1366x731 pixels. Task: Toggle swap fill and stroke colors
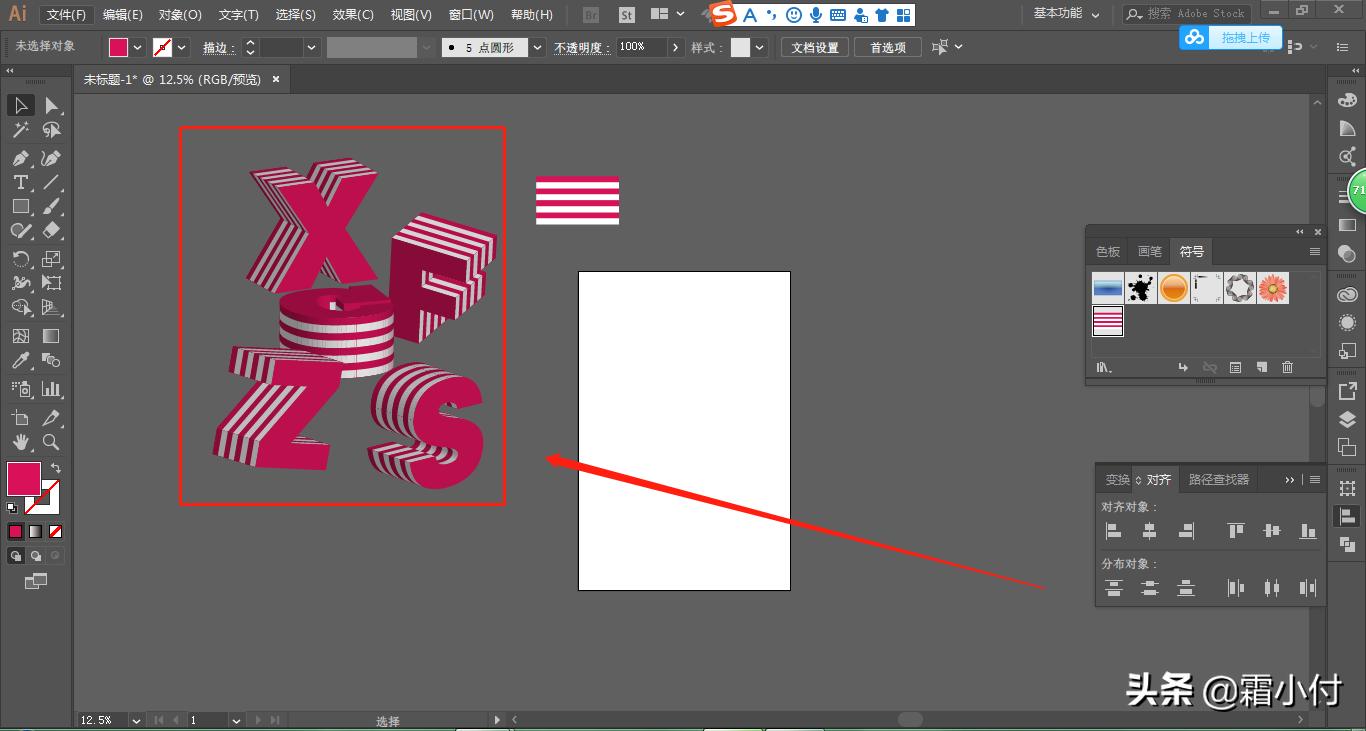tap(57, 468)
